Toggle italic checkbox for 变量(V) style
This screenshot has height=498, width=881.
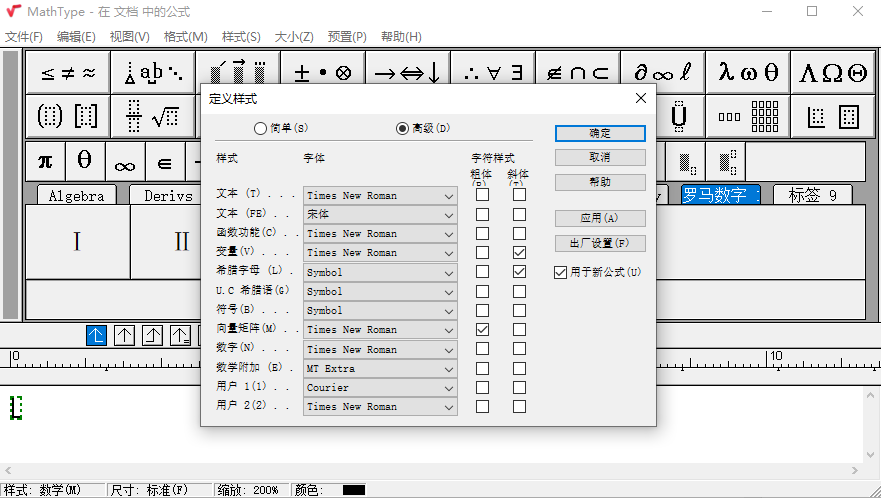[519, 252]
